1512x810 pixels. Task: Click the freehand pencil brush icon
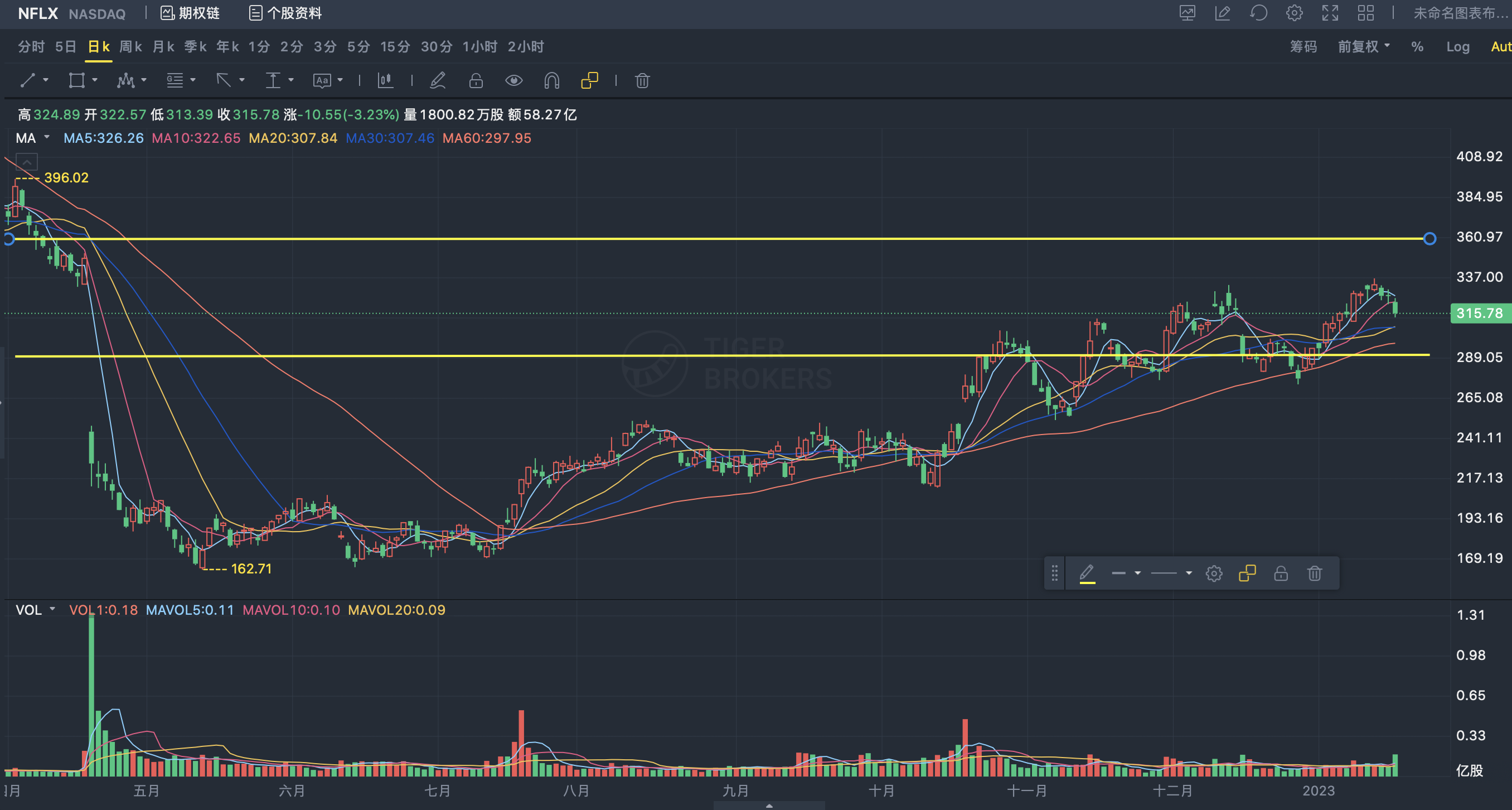pos(438,80)
